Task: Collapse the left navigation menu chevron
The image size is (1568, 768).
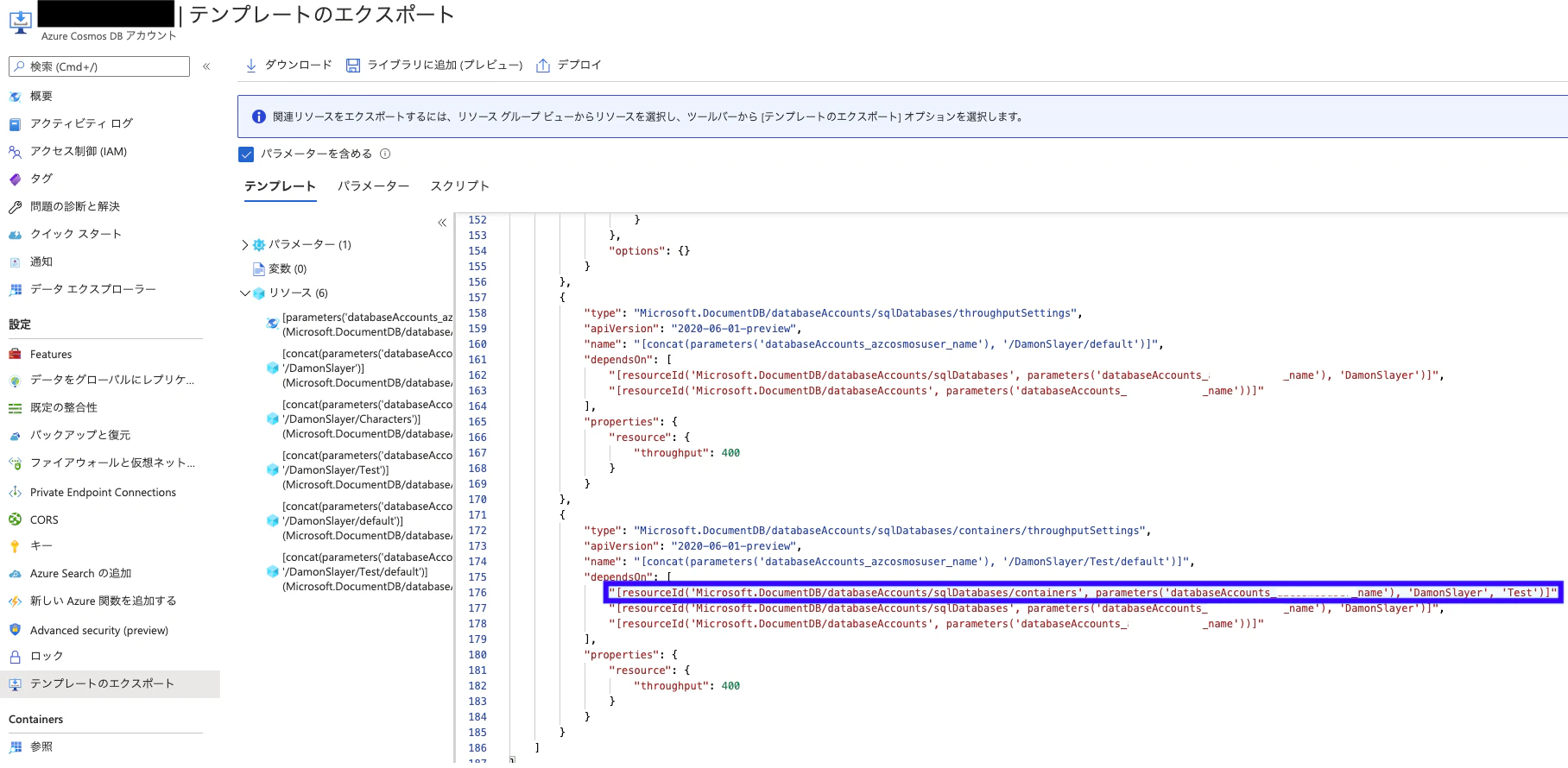Action: (206, 66)
